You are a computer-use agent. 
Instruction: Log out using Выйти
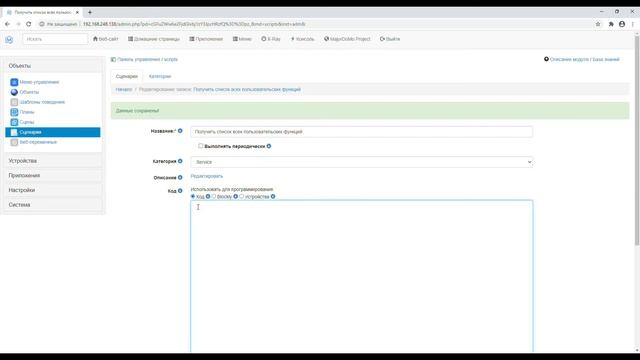390,39
